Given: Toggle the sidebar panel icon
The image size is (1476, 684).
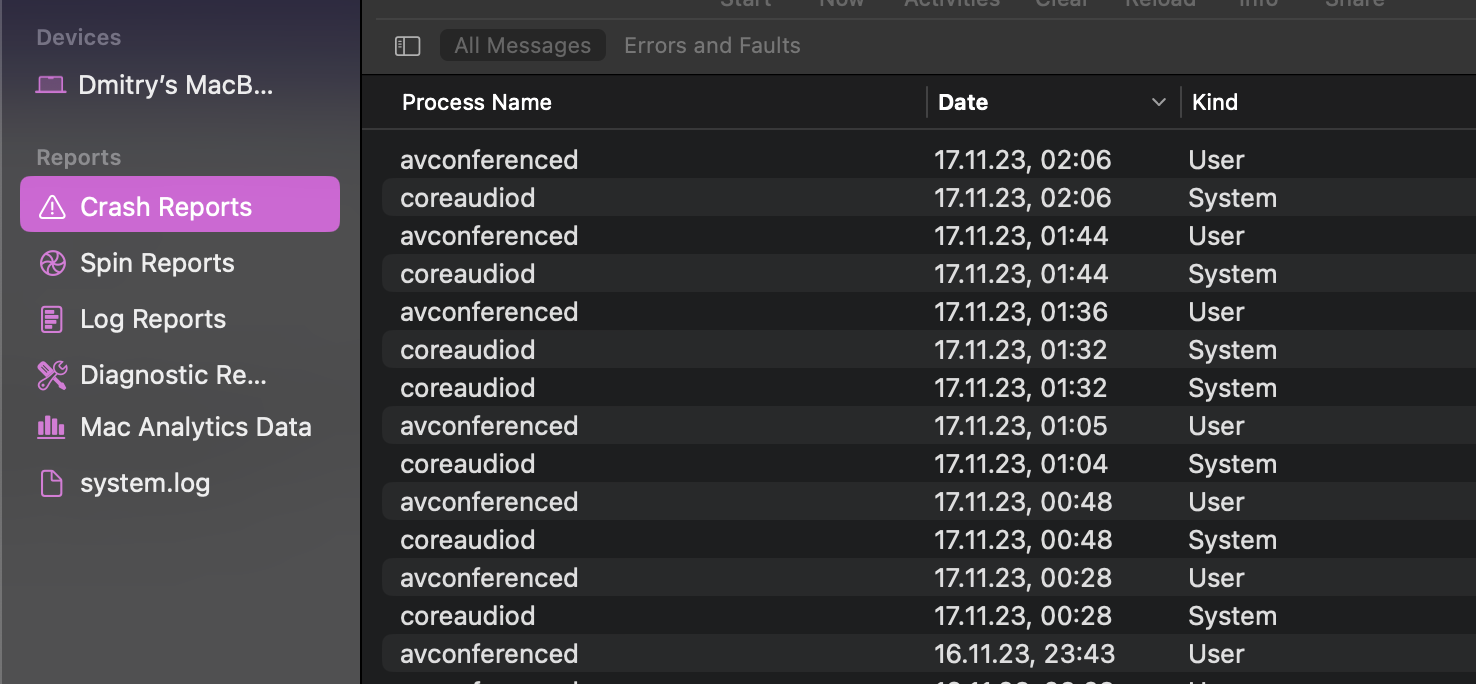Looking at the screenshot, I should [x=407, y=46].
